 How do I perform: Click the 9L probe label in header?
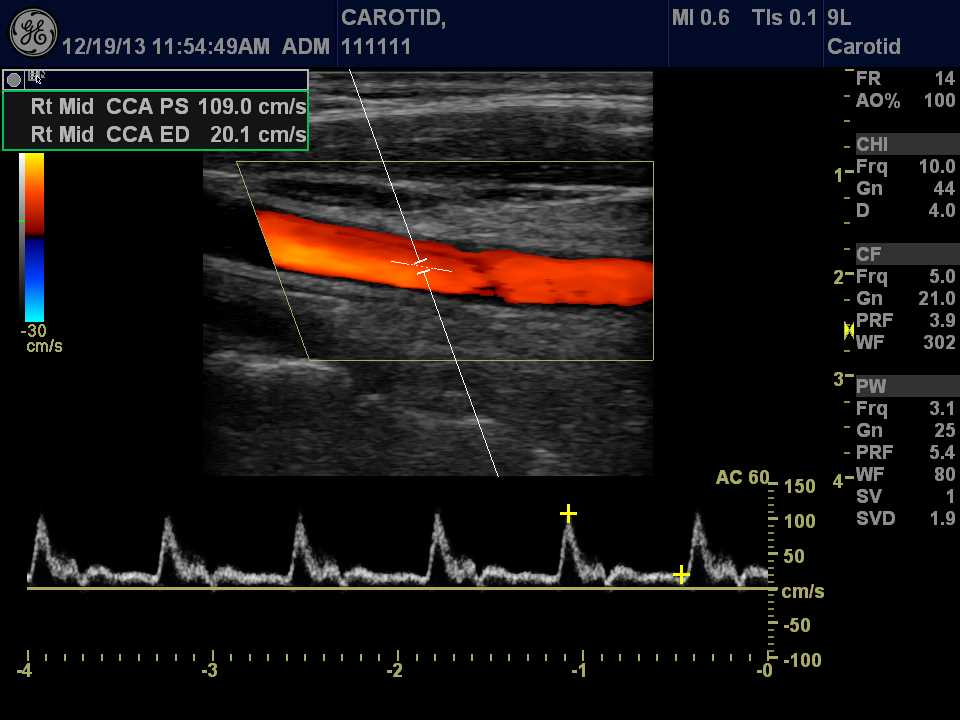coord(839,18)
